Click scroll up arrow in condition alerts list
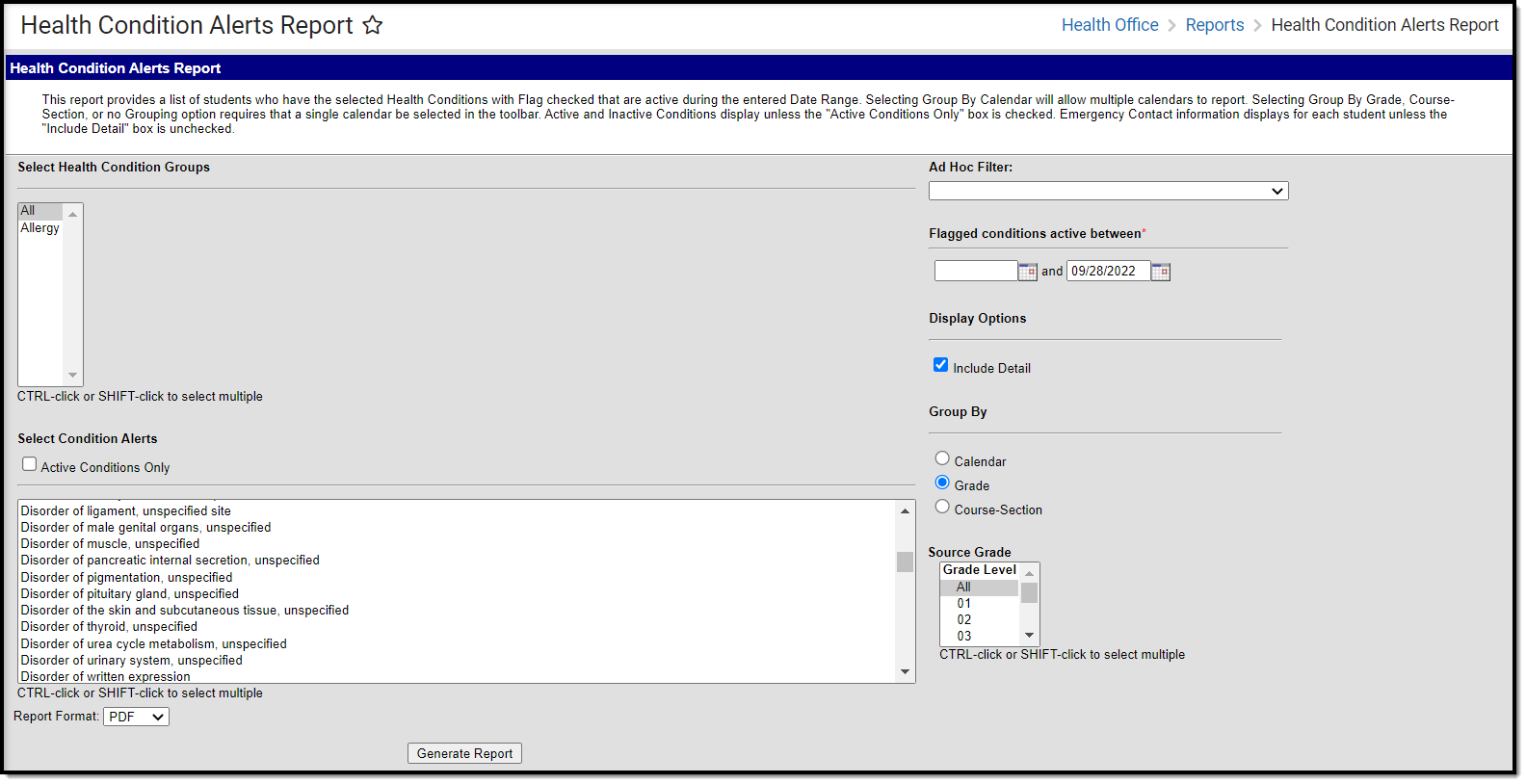1526x784 pixels. click(x=905, y=510)
